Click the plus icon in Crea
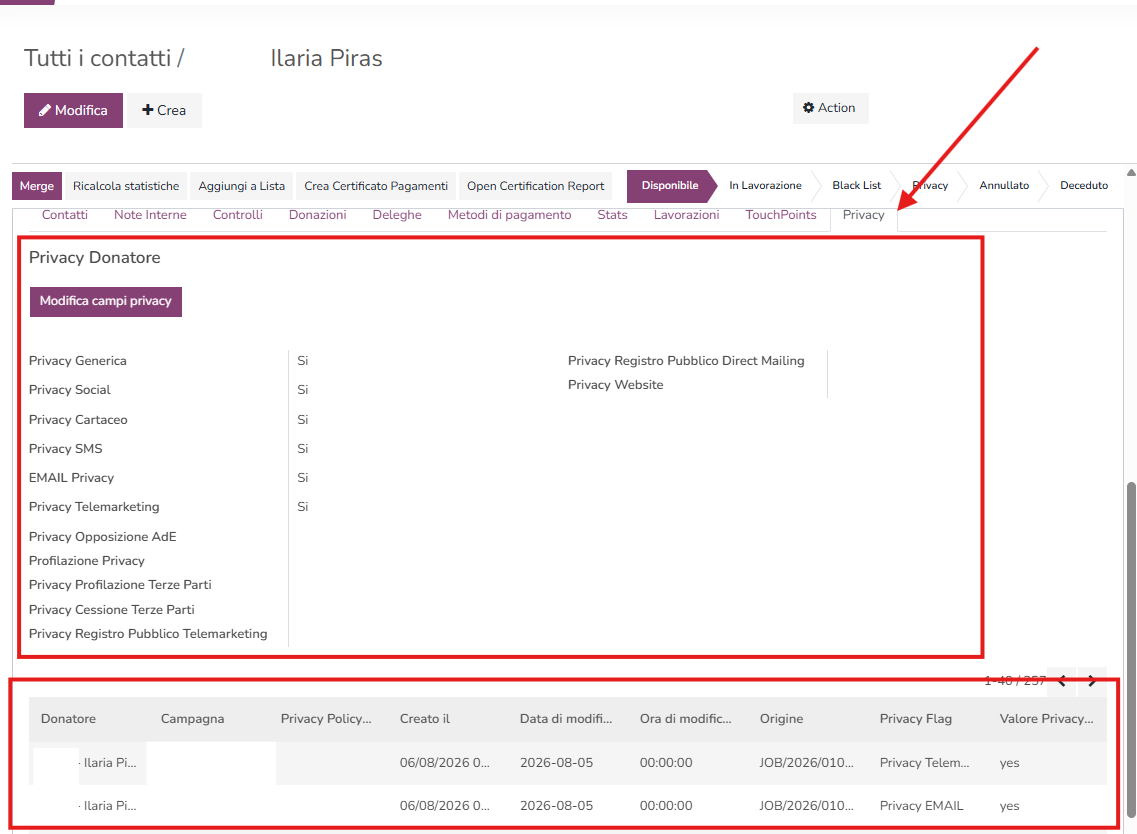The height and width of the screenshot is (834, 1137). [x=148, y=110]
